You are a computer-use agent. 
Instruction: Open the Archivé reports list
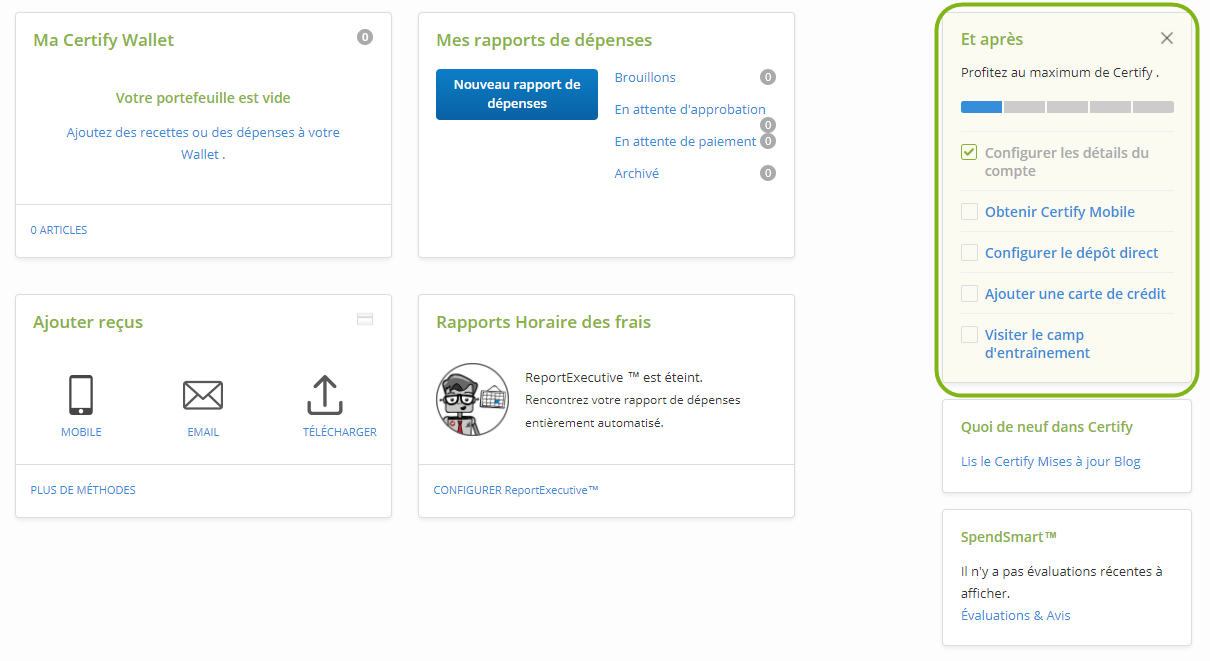(x=636, y=173)
